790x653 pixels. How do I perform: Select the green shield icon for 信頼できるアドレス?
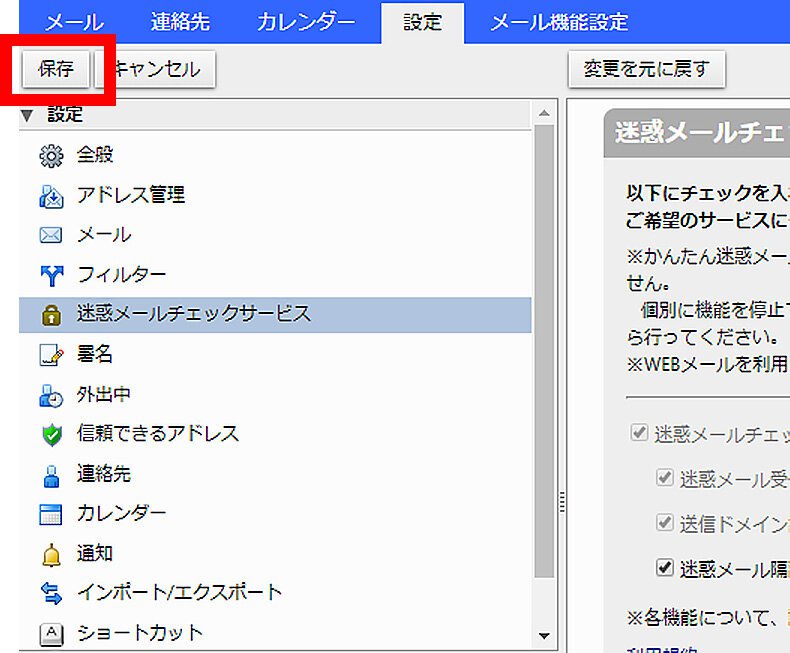(x=50, y=434)
